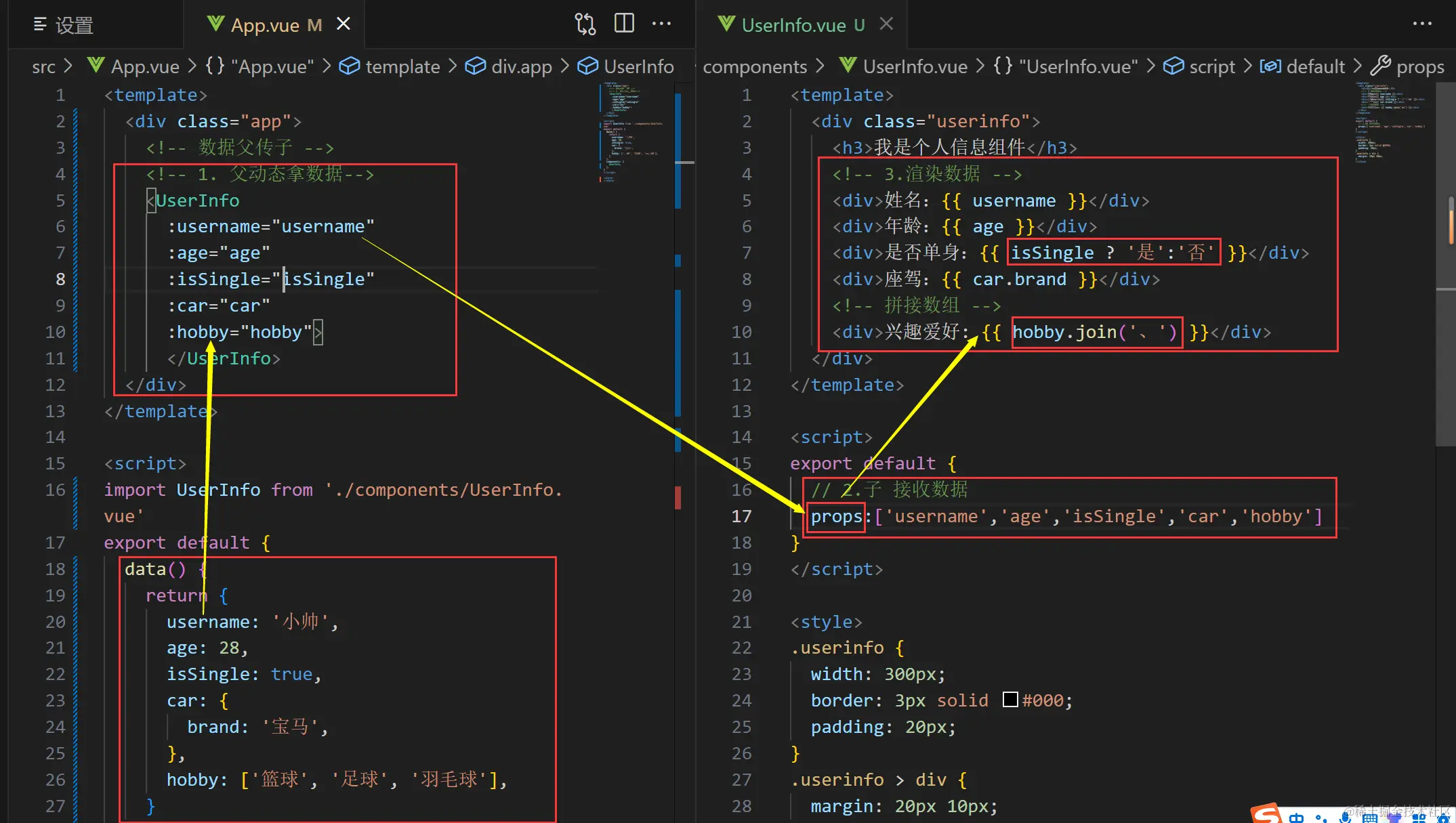
Task: Click the hobby.join expression on line 10
Action: point(1097,332)
